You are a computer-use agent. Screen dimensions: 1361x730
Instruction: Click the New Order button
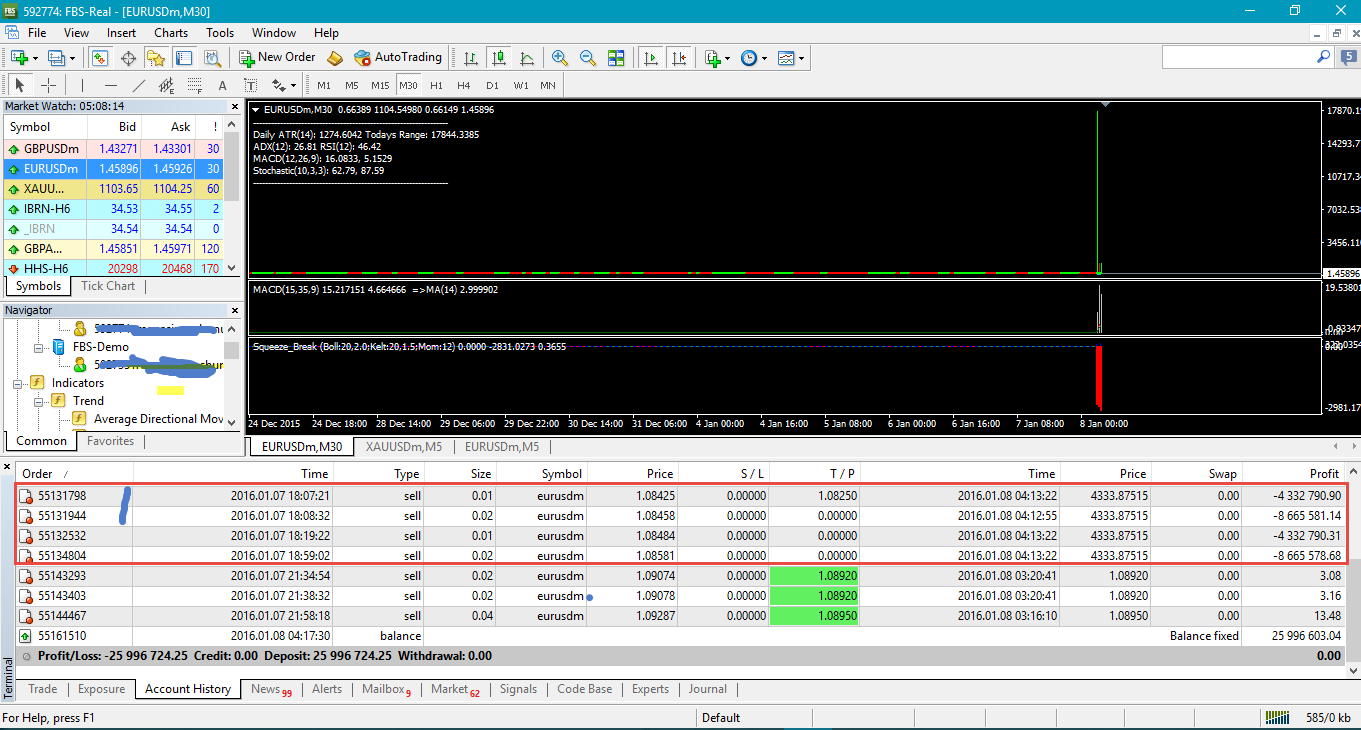click(x=277, y=58)
